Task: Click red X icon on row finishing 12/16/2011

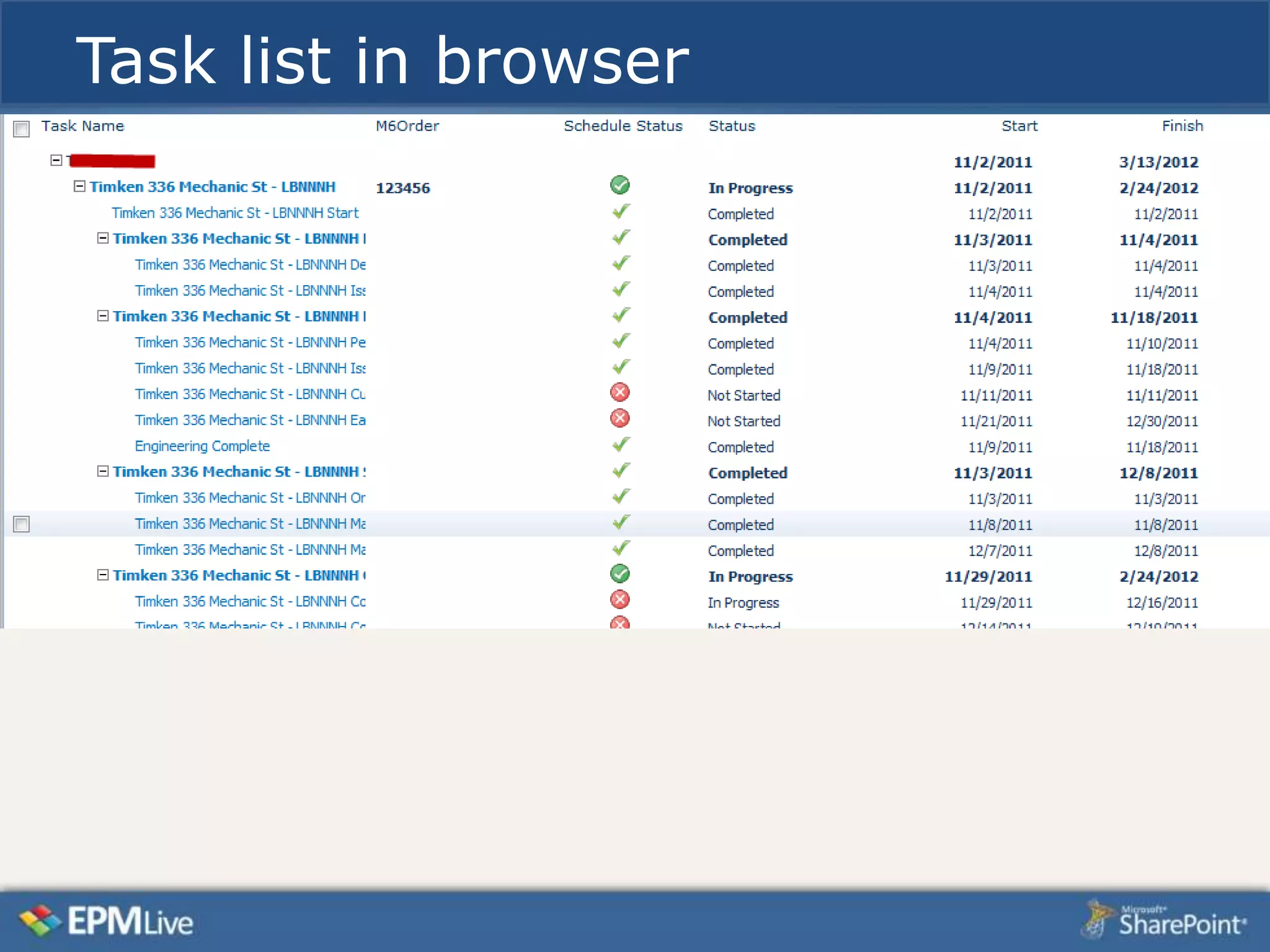Action: tap(620, 600)
